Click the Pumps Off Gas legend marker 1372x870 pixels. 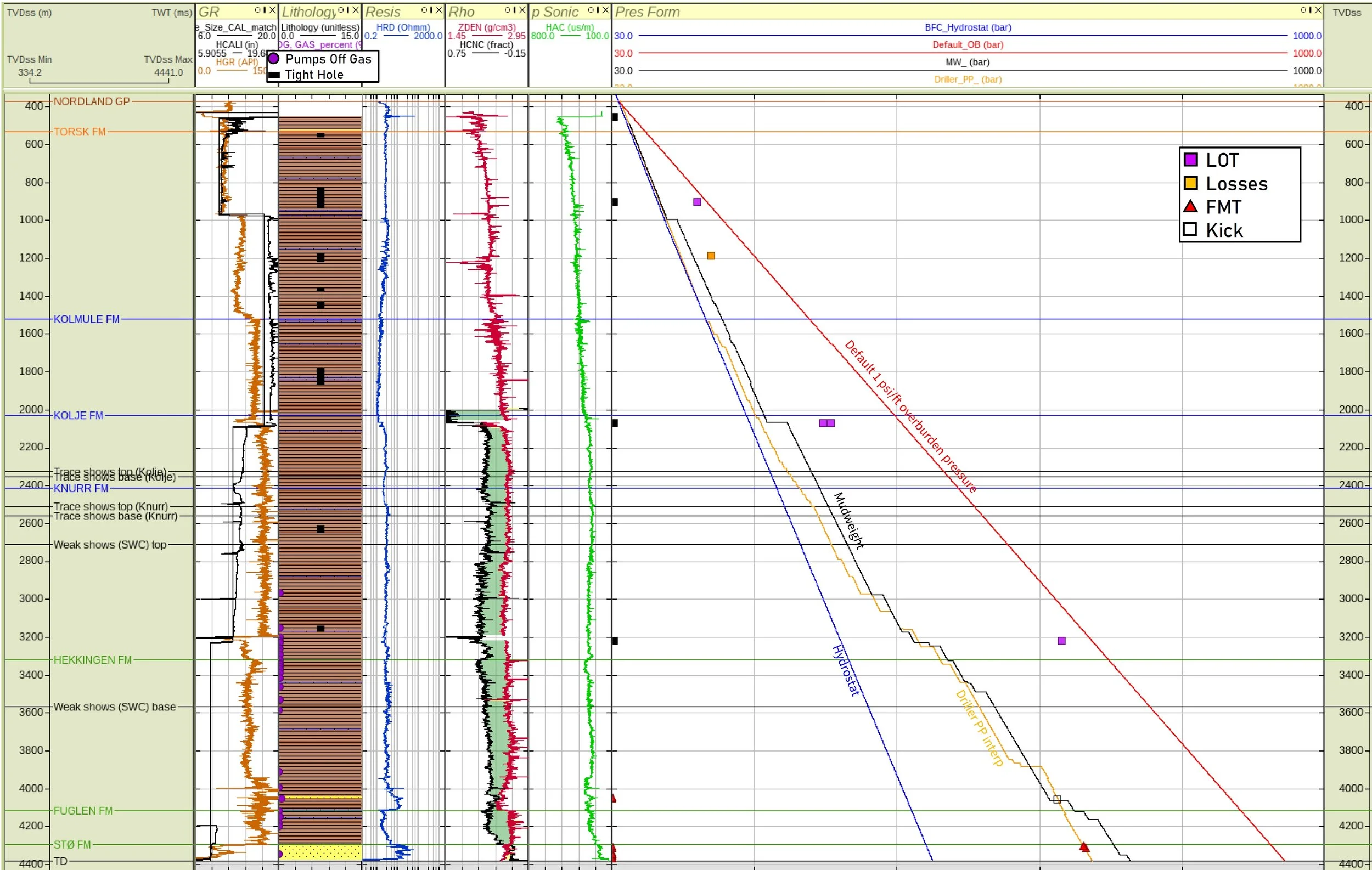pyautogui.click(x=273, y=59)
